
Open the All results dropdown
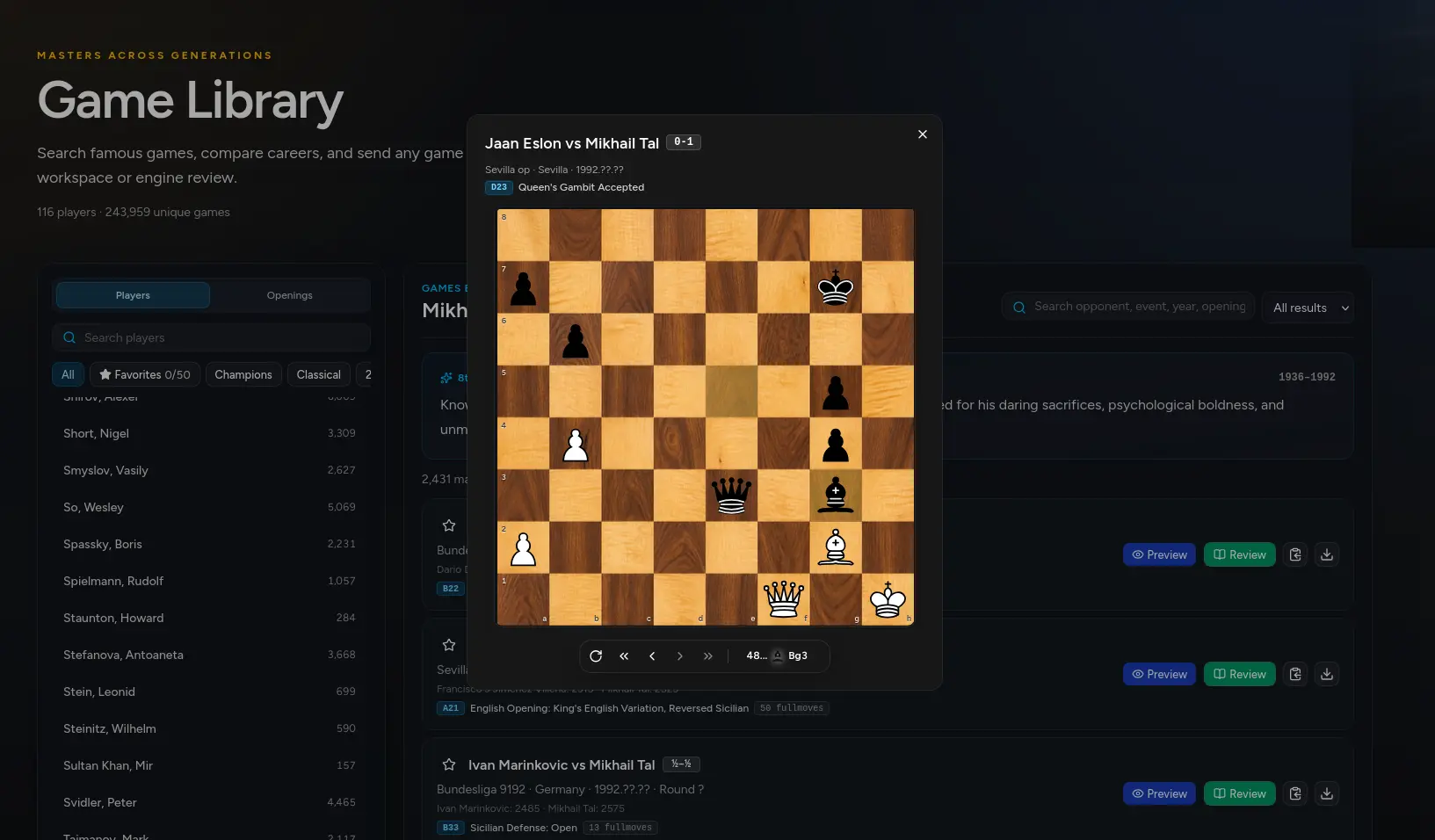[x=1308, y=308]
